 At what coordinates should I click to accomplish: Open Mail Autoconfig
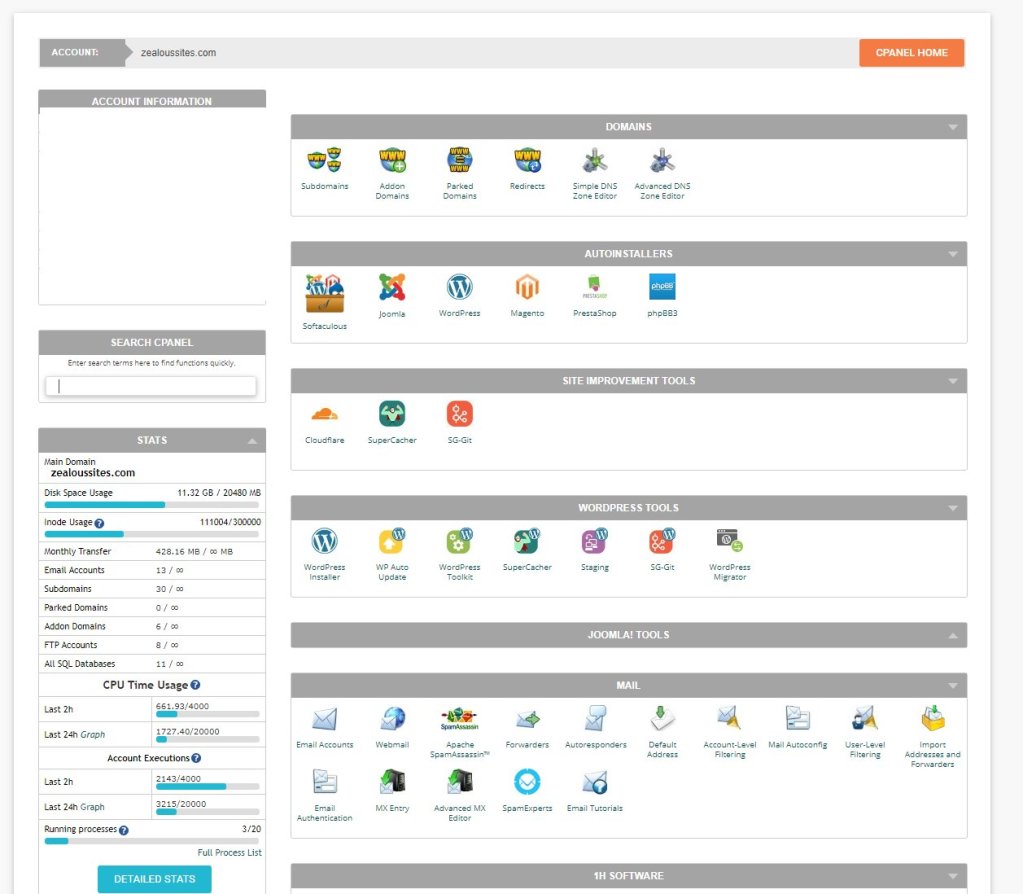tap(797, 718)
